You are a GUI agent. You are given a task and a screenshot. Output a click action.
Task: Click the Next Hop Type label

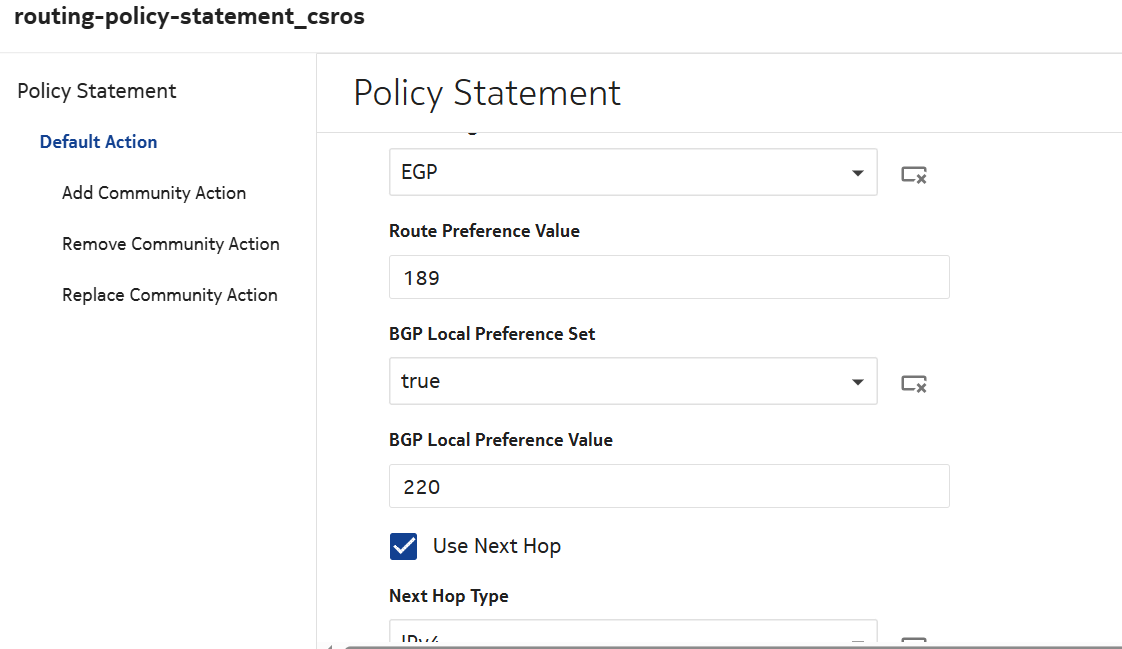(448, 596)
